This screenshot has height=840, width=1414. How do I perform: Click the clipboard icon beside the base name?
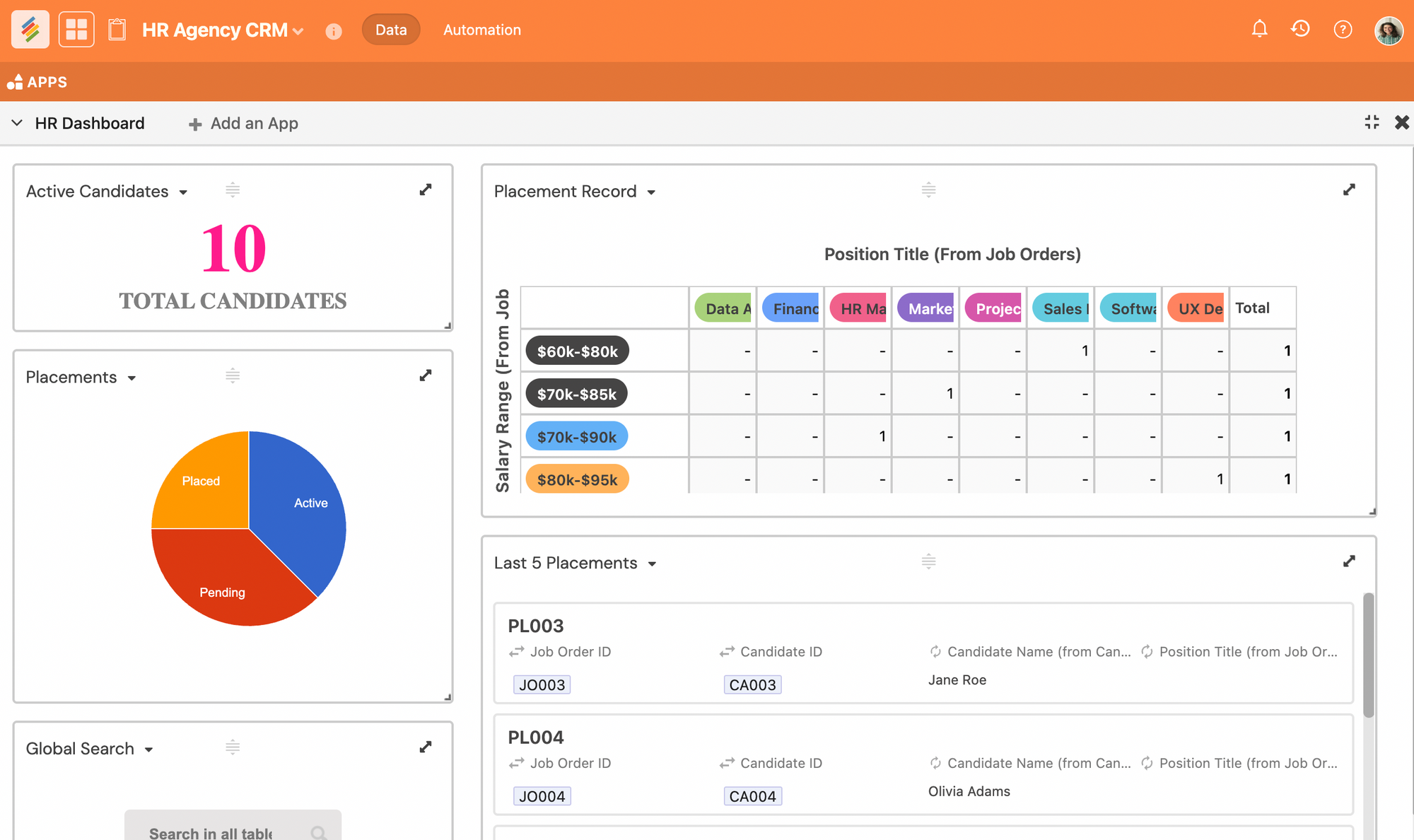[x=117, y=30]
